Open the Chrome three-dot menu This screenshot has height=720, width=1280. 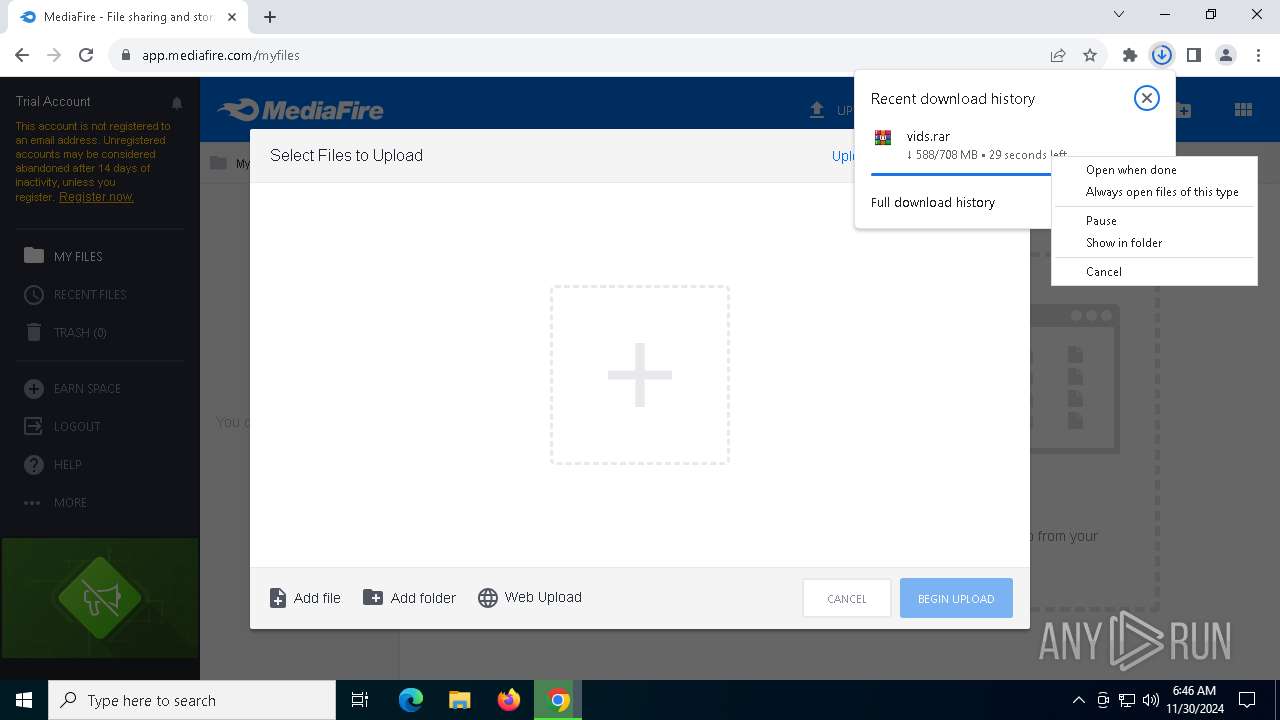(x=1257, y=56)
